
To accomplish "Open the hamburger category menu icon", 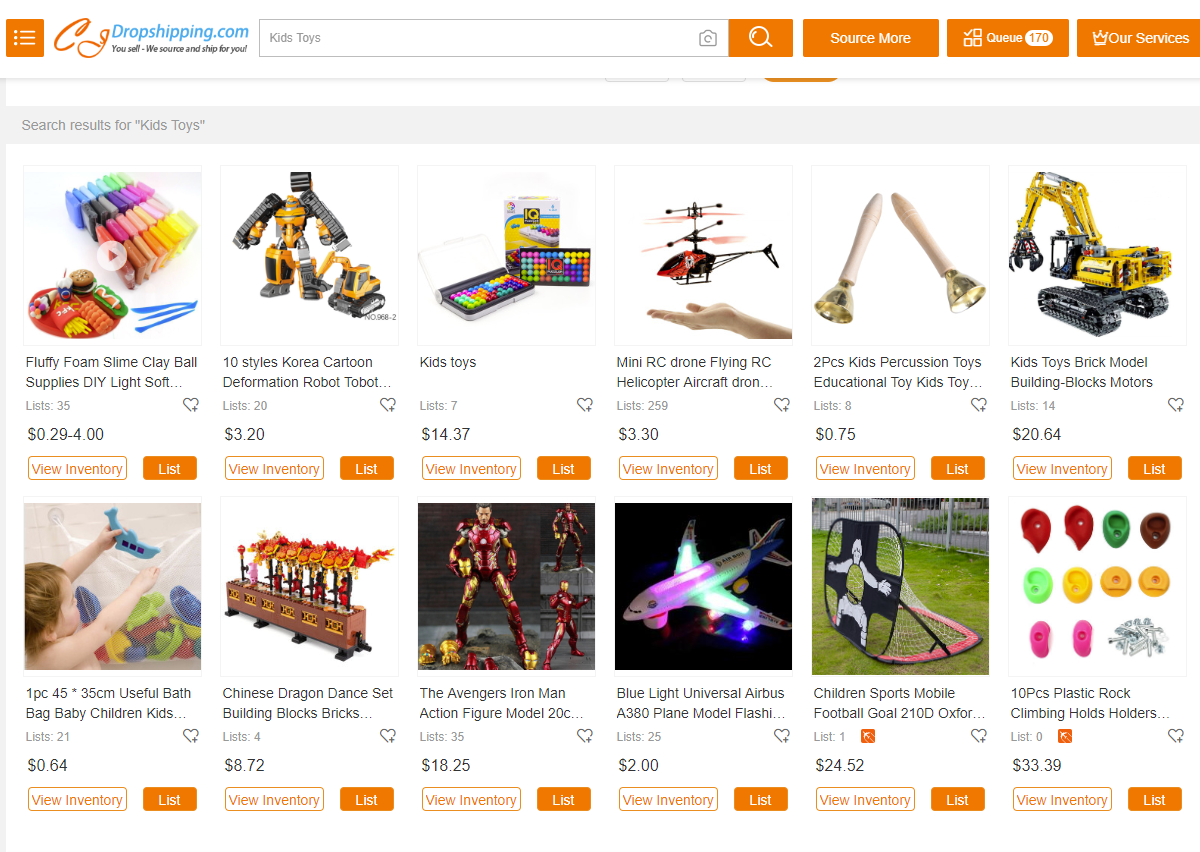I will pyautogui.click(x=25, y=38).
